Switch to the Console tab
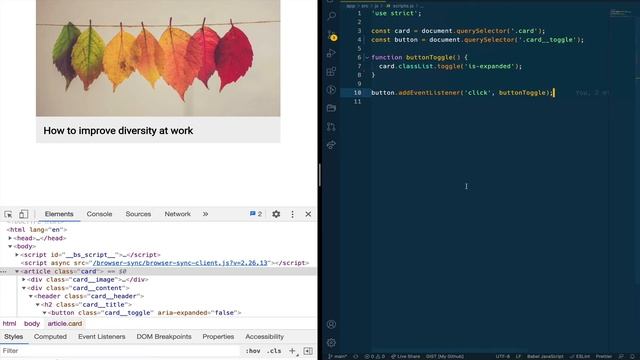Image resolution: width=640 pixels, height=360 pixels. [99, 214]
